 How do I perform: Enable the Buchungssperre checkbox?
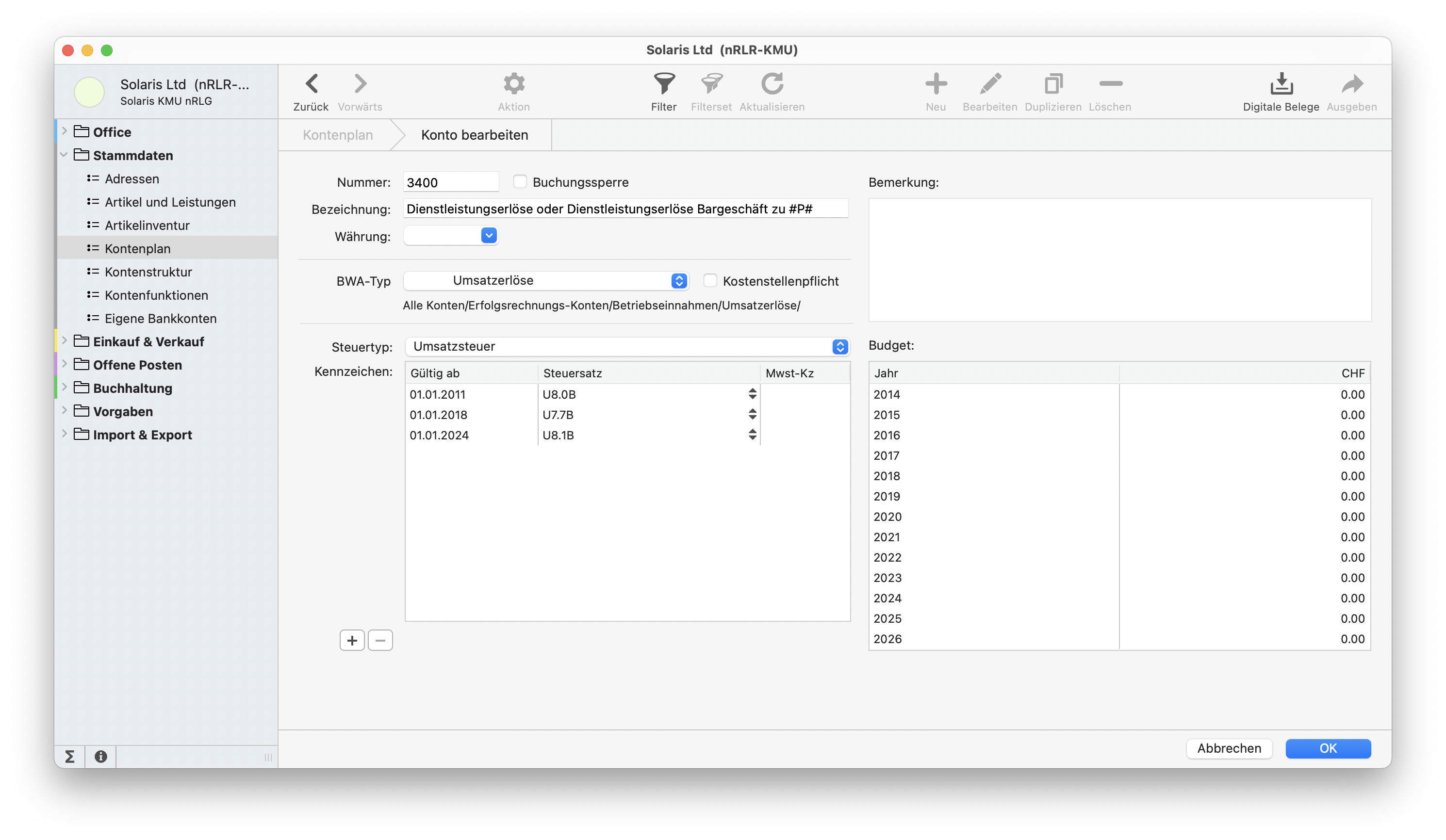coord(520,182)
